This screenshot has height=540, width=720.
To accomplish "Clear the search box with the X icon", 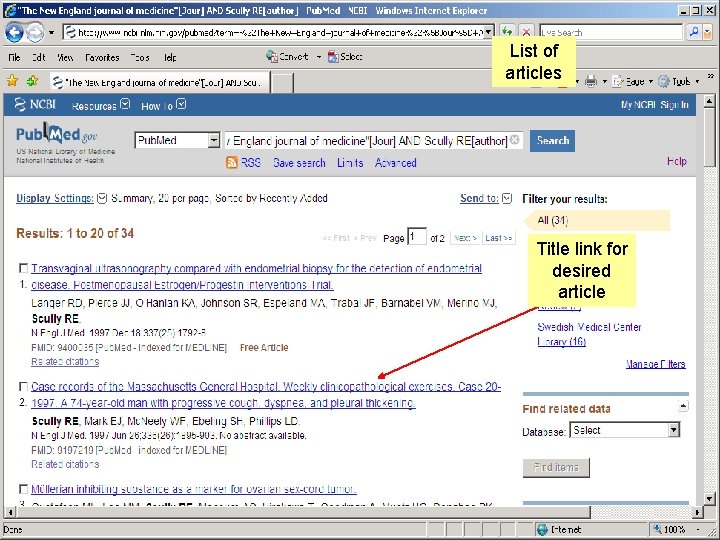I will 515,140.
